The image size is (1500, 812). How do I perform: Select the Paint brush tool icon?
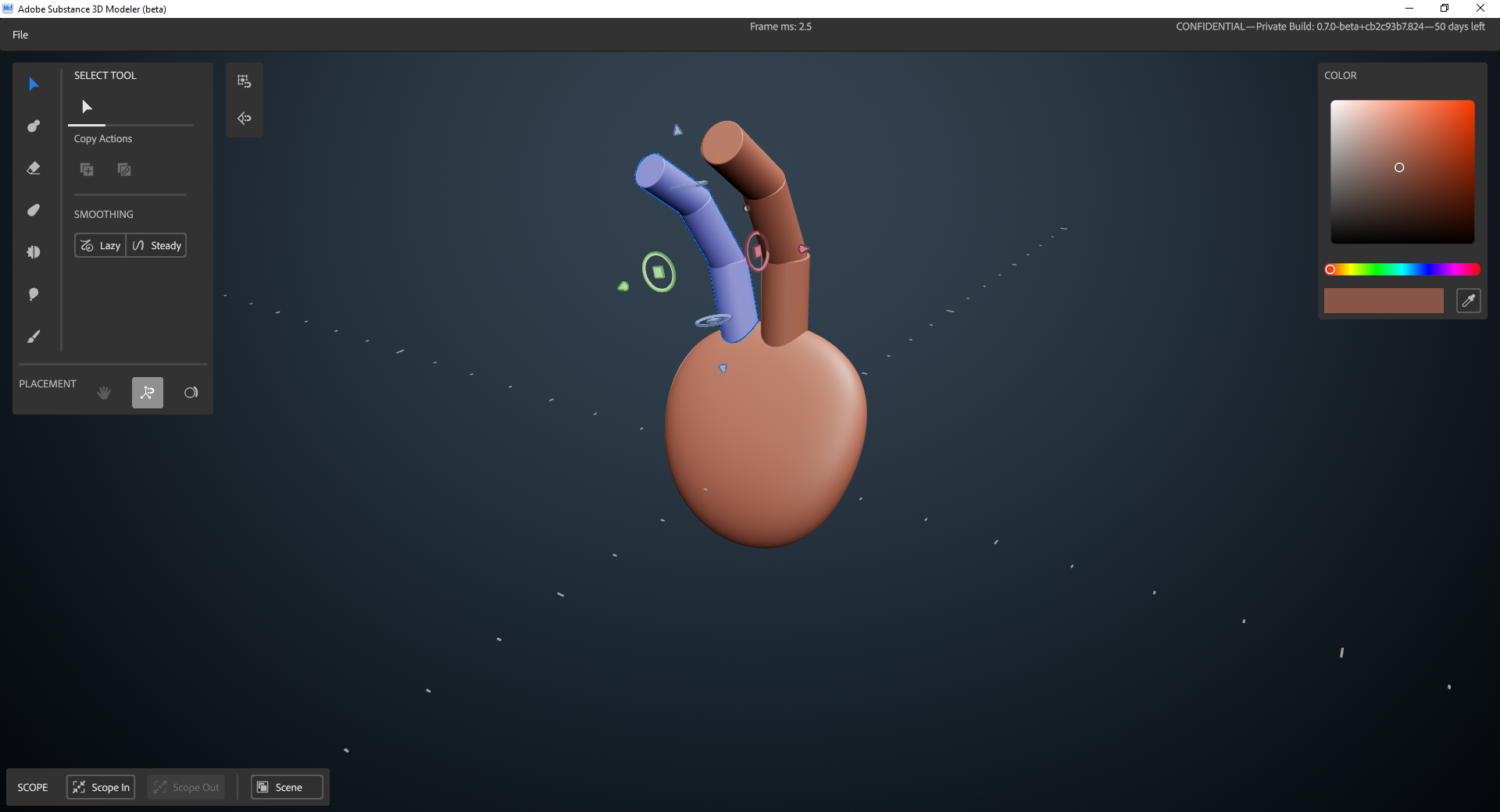click(x=34, y=337)
